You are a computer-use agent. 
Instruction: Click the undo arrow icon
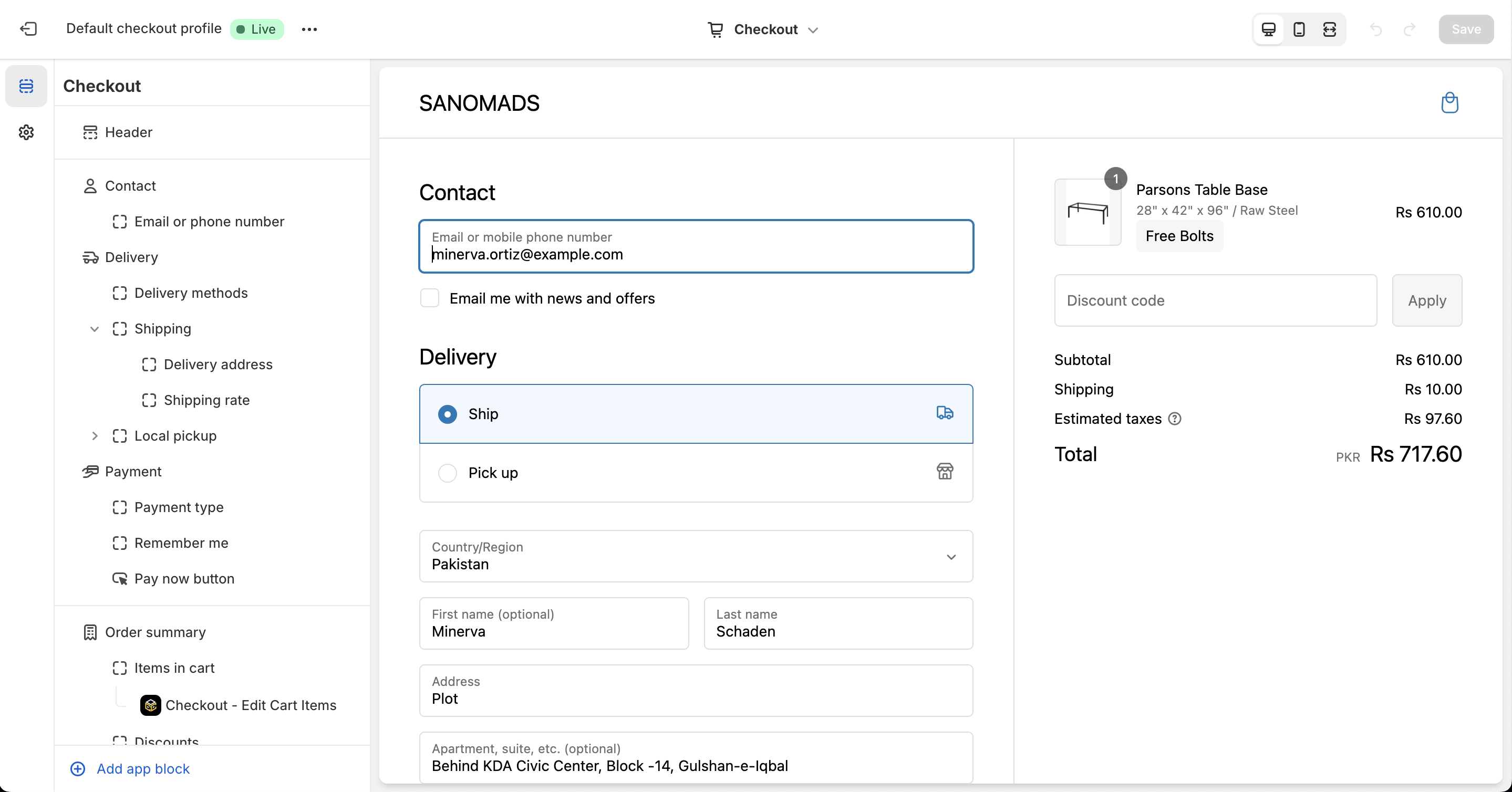1376,29
